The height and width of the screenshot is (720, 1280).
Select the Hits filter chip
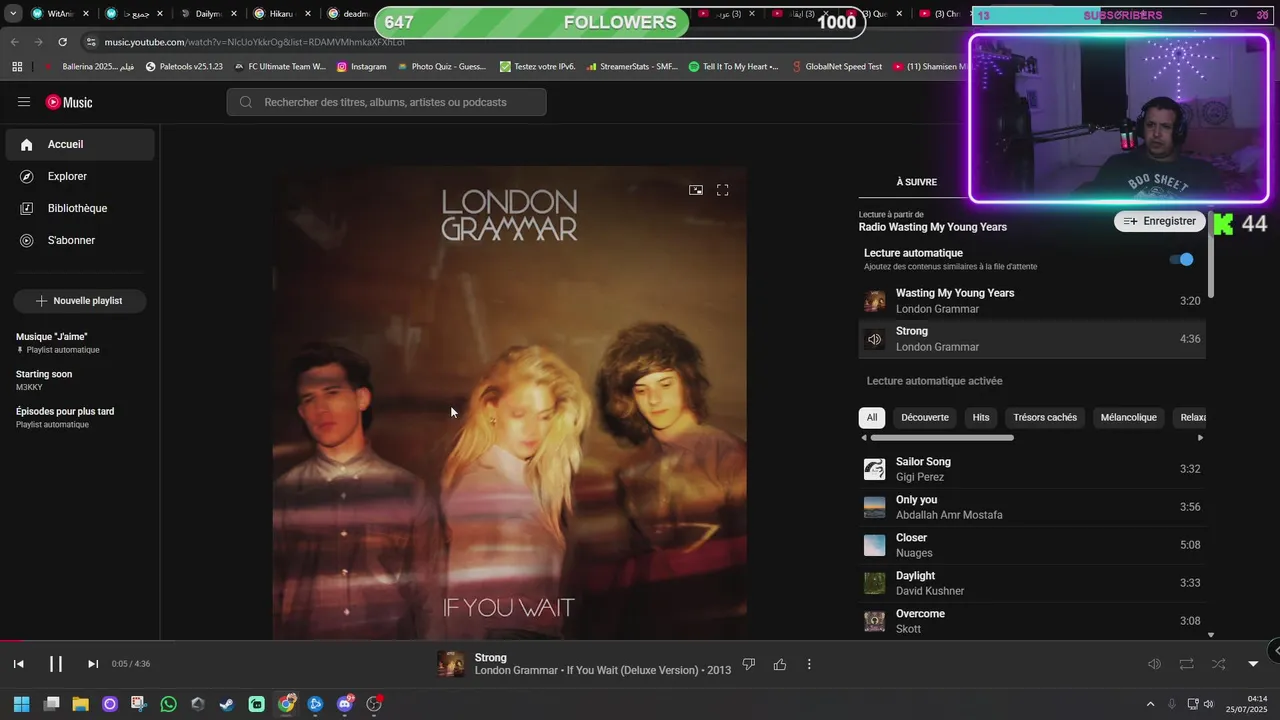(981, 417)
